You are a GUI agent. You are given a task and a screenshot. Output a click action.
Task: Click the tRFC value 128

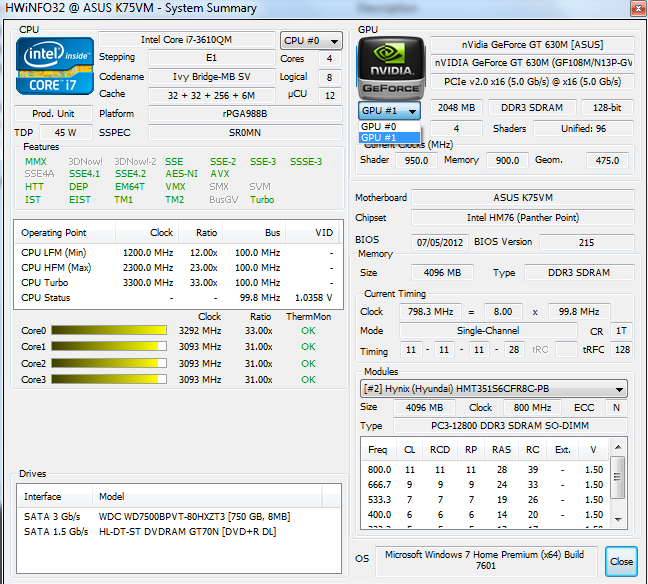[x=622, y=350]
